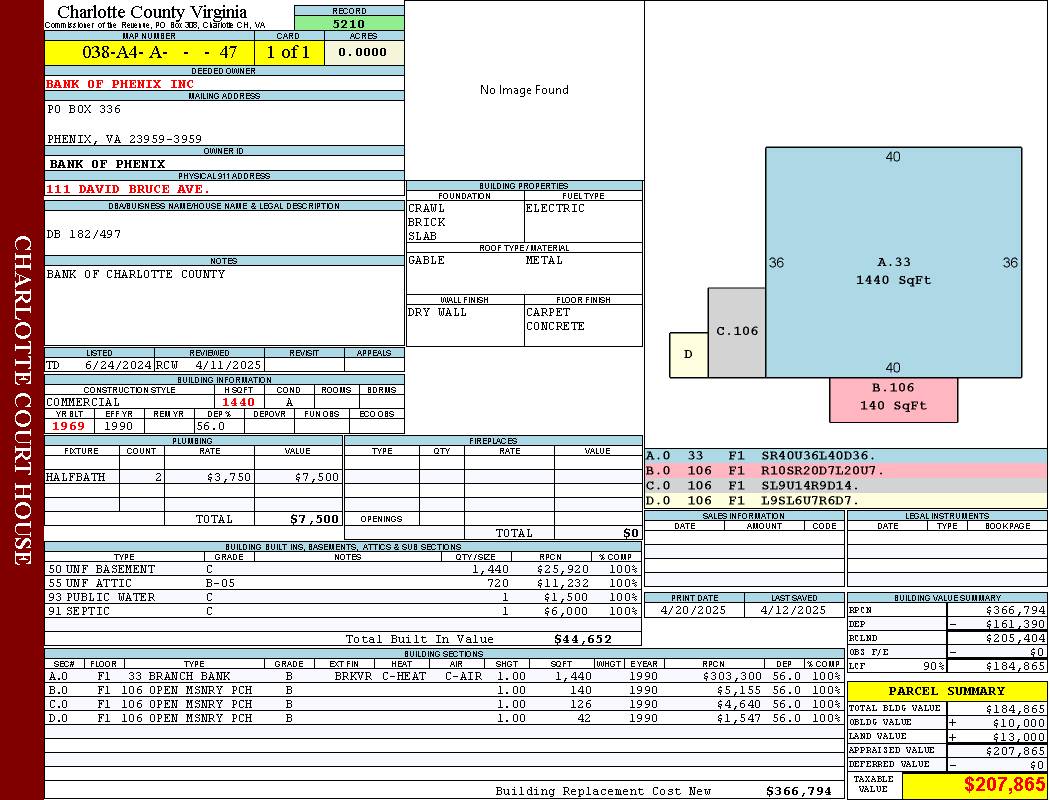The image size is (1050, 800).
Task: Click the small yellow D sketch block
Action: tap(688, 354)
